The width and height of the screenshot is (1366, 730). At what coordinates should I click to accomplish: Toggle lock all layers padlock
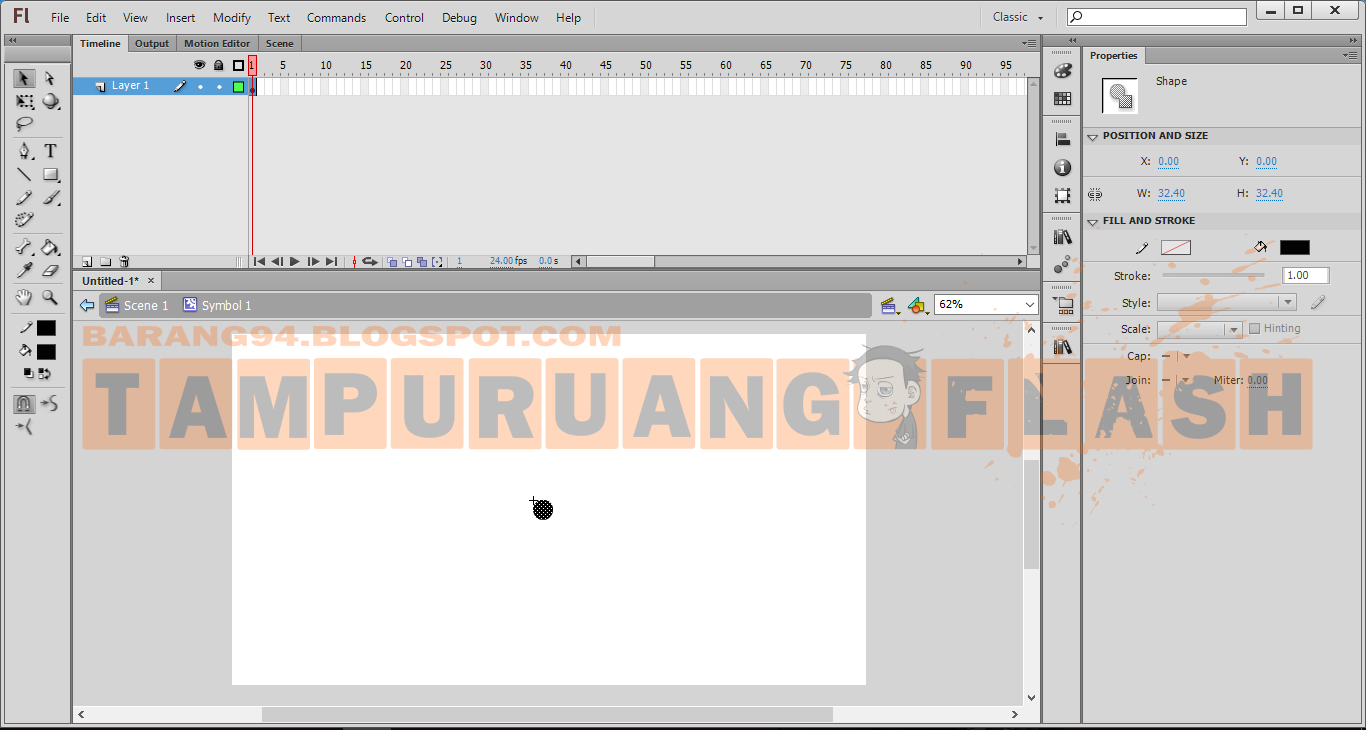218,65
